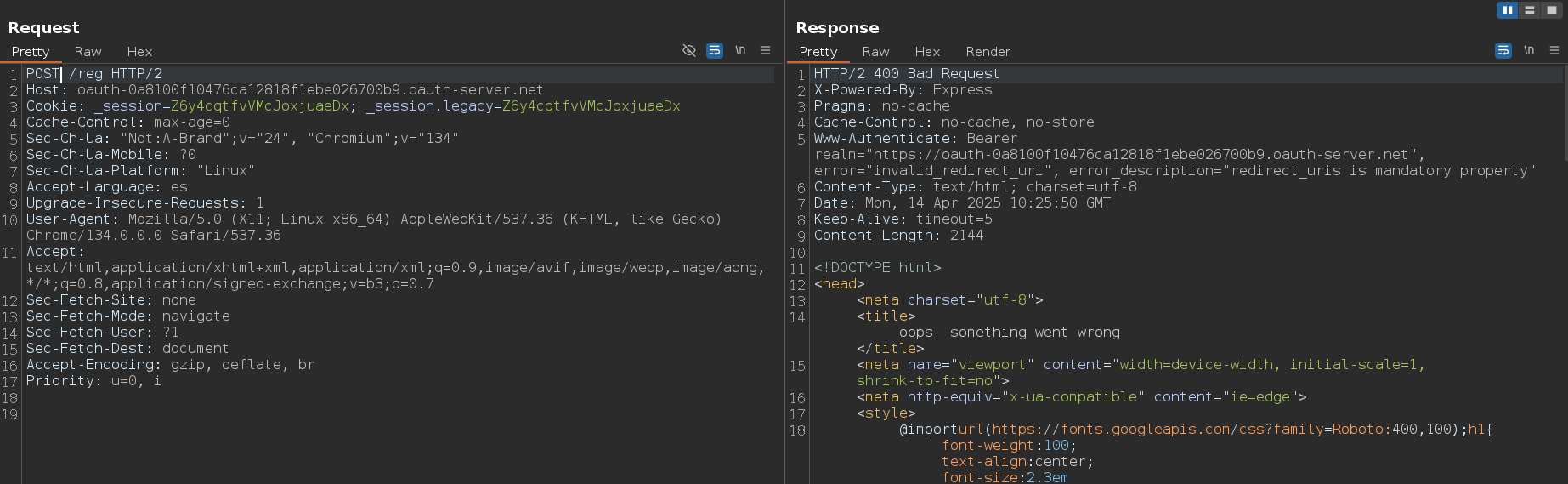
Task: Show non-printable characters in Request pane
Action: [x=740, y=51]
